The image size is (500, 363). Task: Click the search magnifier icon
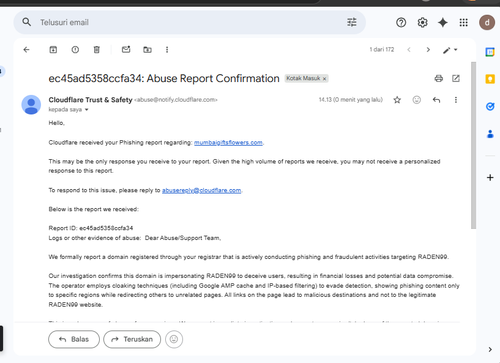[x=27, y=22]
